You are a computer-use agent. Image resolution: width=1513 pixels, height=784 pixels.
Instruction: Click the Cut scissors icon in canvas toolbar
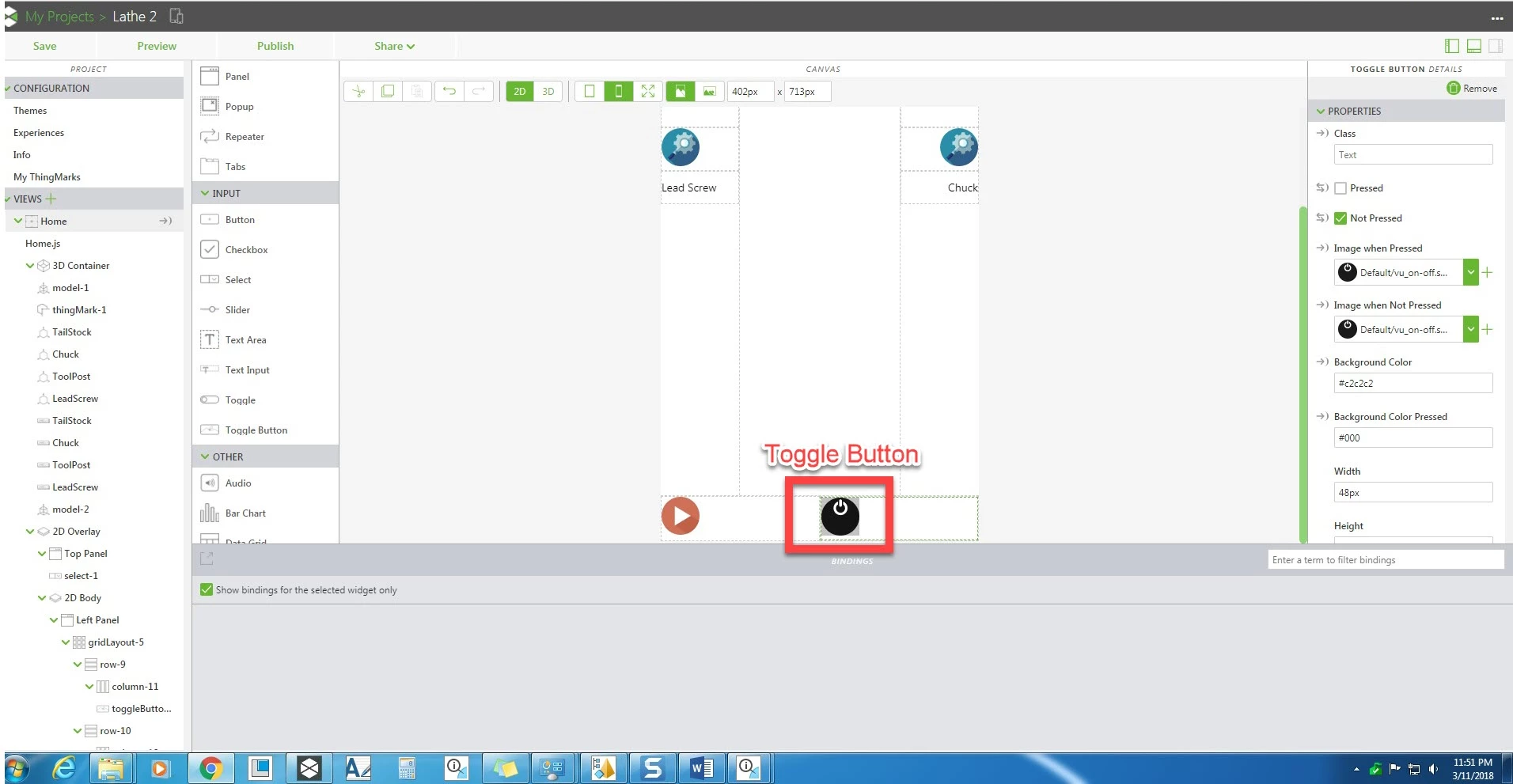pos(358,92)
